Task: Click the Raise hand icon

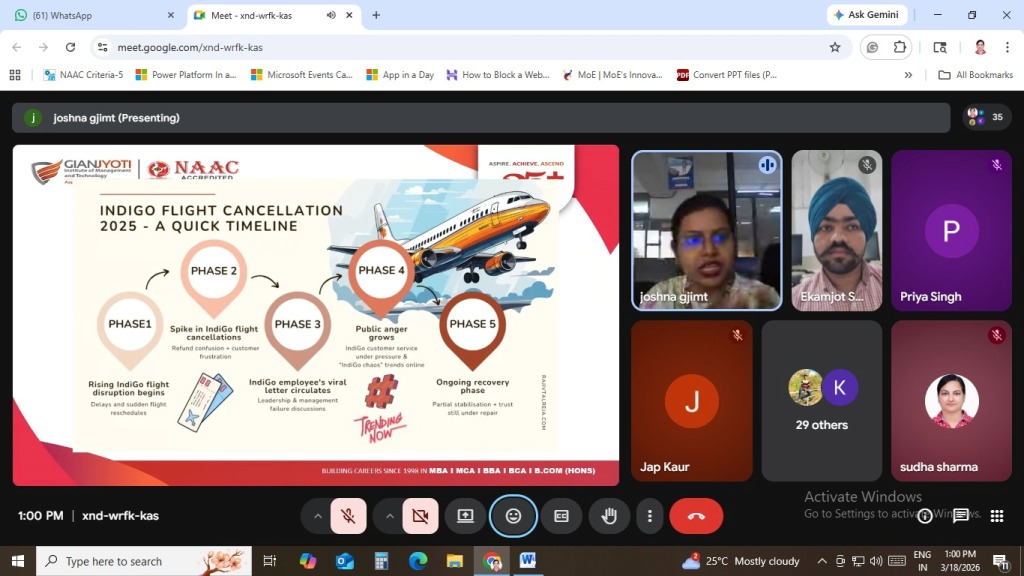Action: point(609,516)
